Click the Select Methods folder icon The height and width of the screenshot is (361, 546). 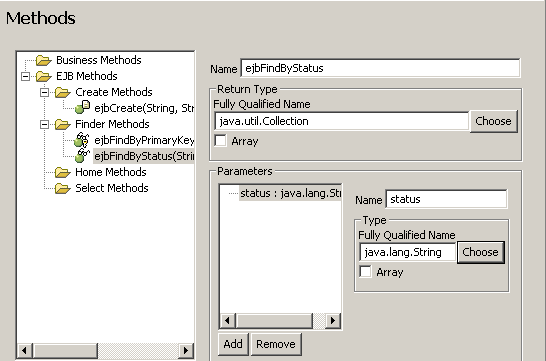(63, 188)
